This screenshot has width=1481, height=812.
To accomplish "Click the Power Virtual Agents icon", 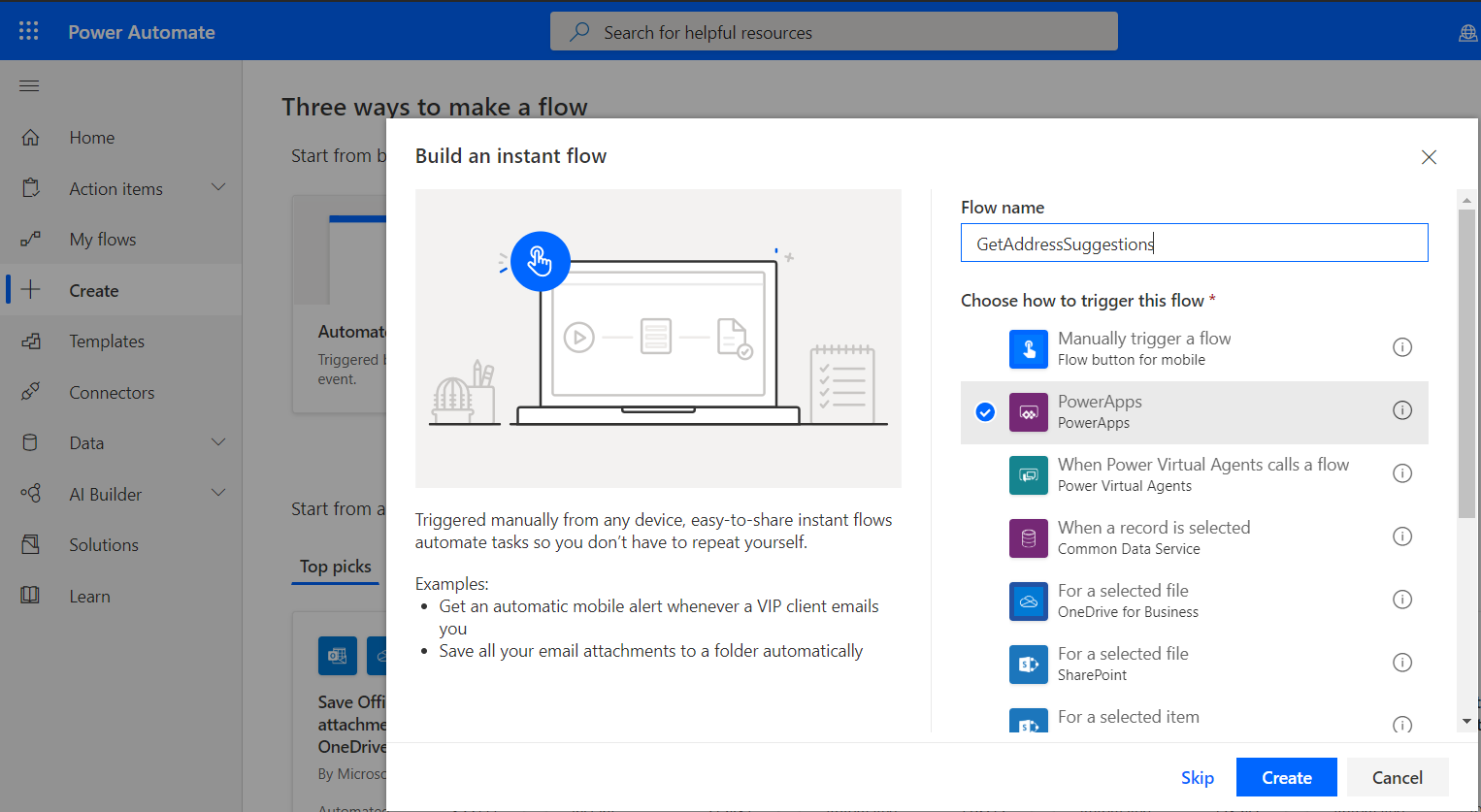I will 1028,474.
